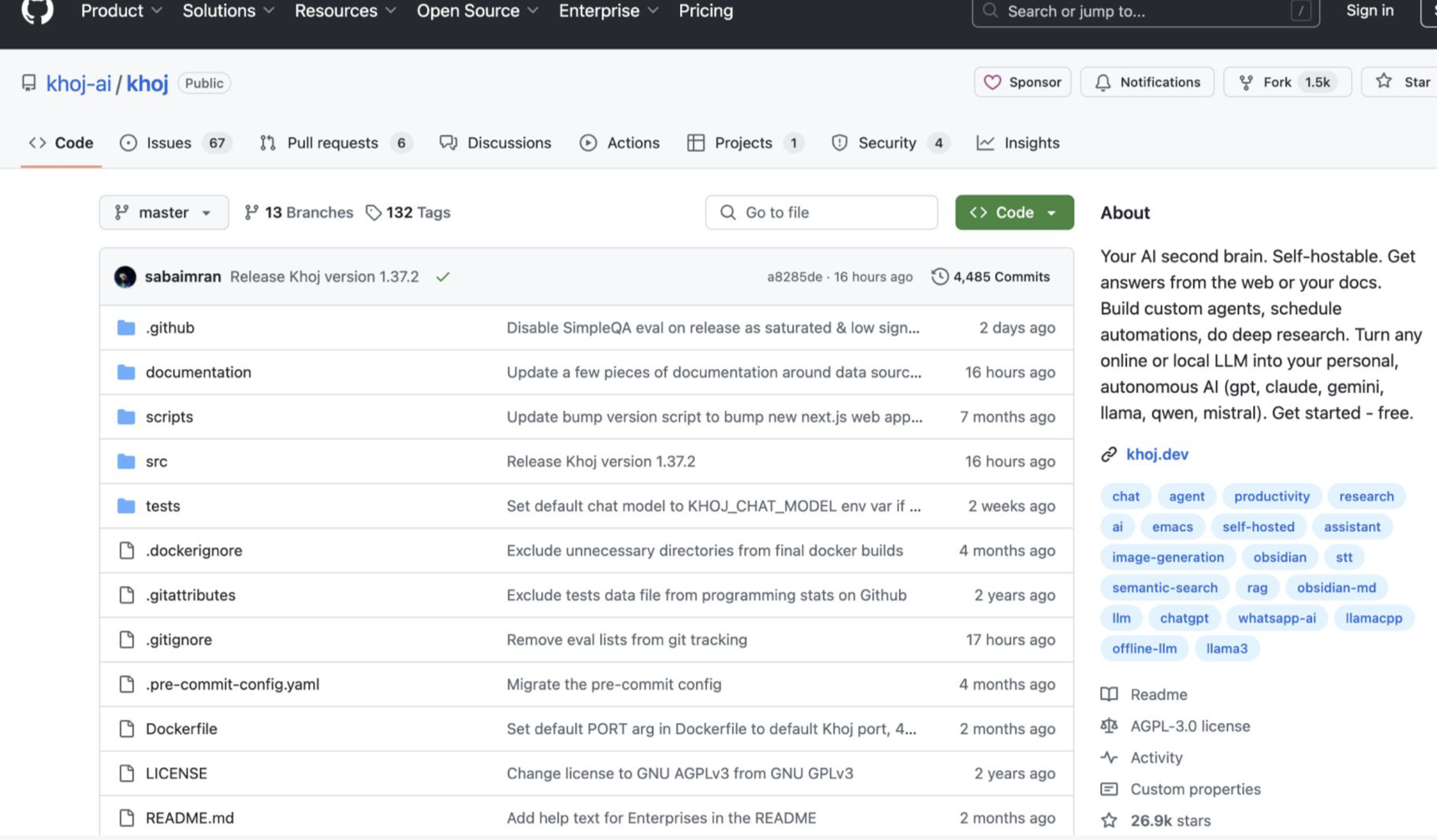View the 13 Branches list
The height and width of the screenshot is (840, 1437).
coord(298,212)
